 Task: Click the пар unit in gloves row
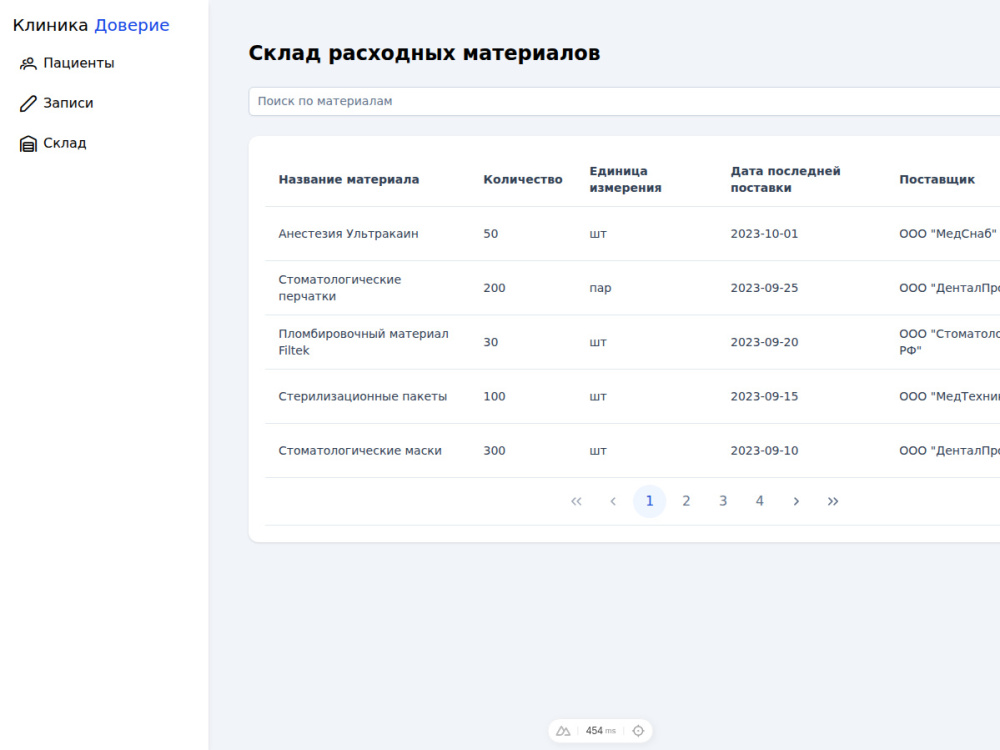tap(600, 288)
